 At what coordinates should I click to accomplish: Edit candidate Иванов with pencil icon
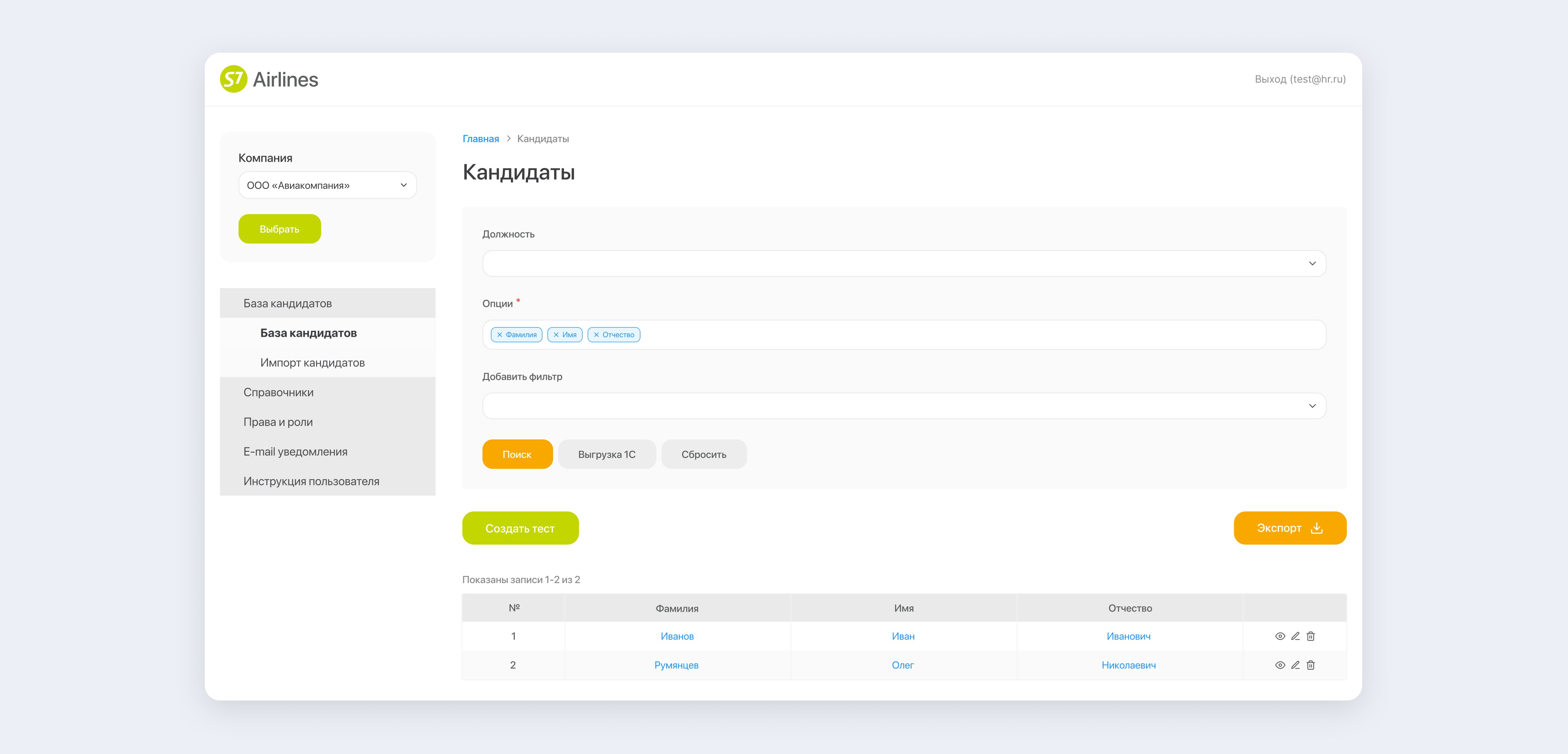click(x=1295, y=636)
